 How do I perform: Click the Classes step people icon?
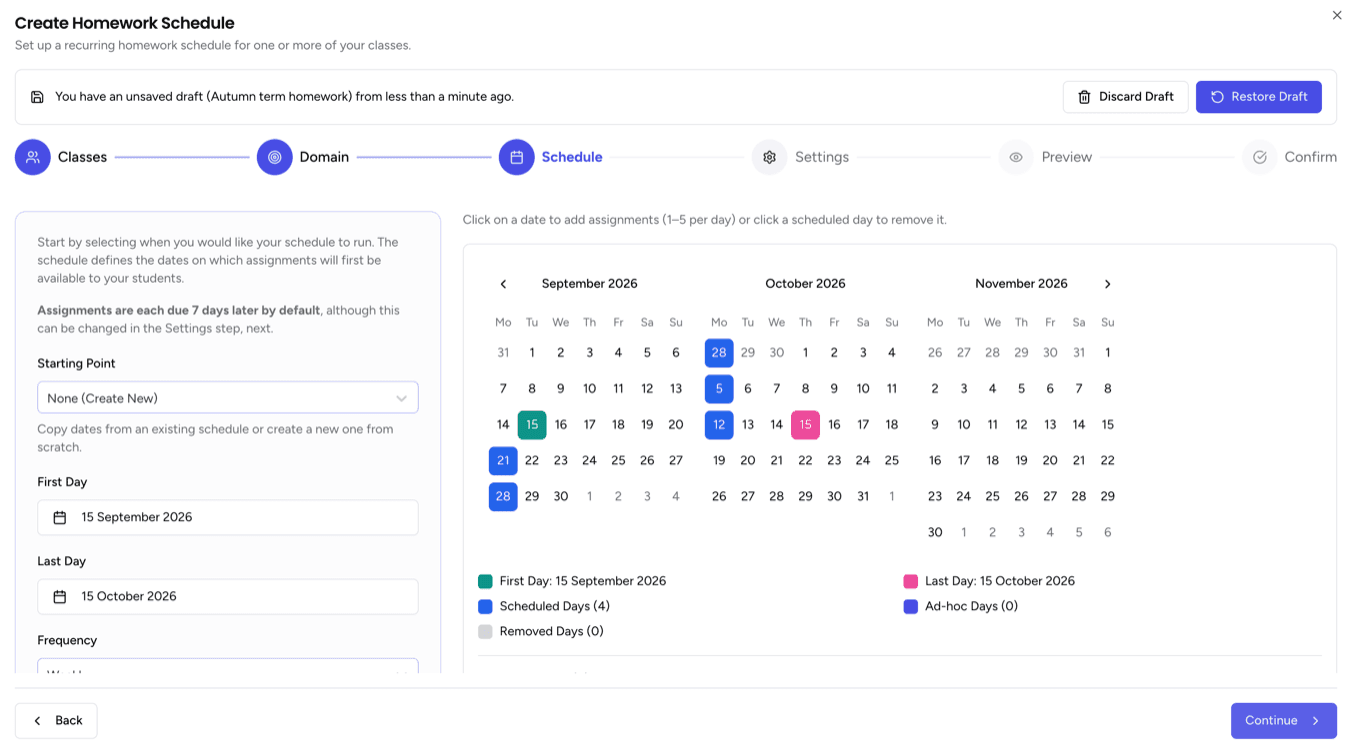tap(33, 157)
